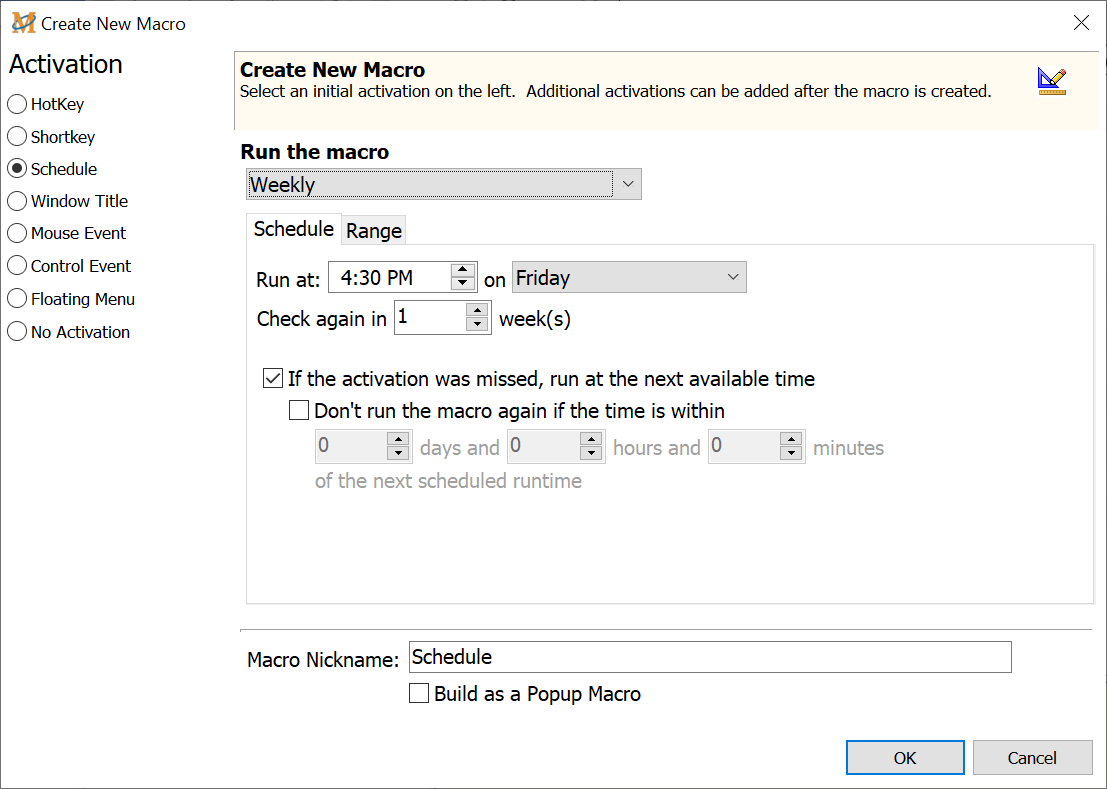
Task: Select the Floating Menu activation
Action: pos(17,299)
